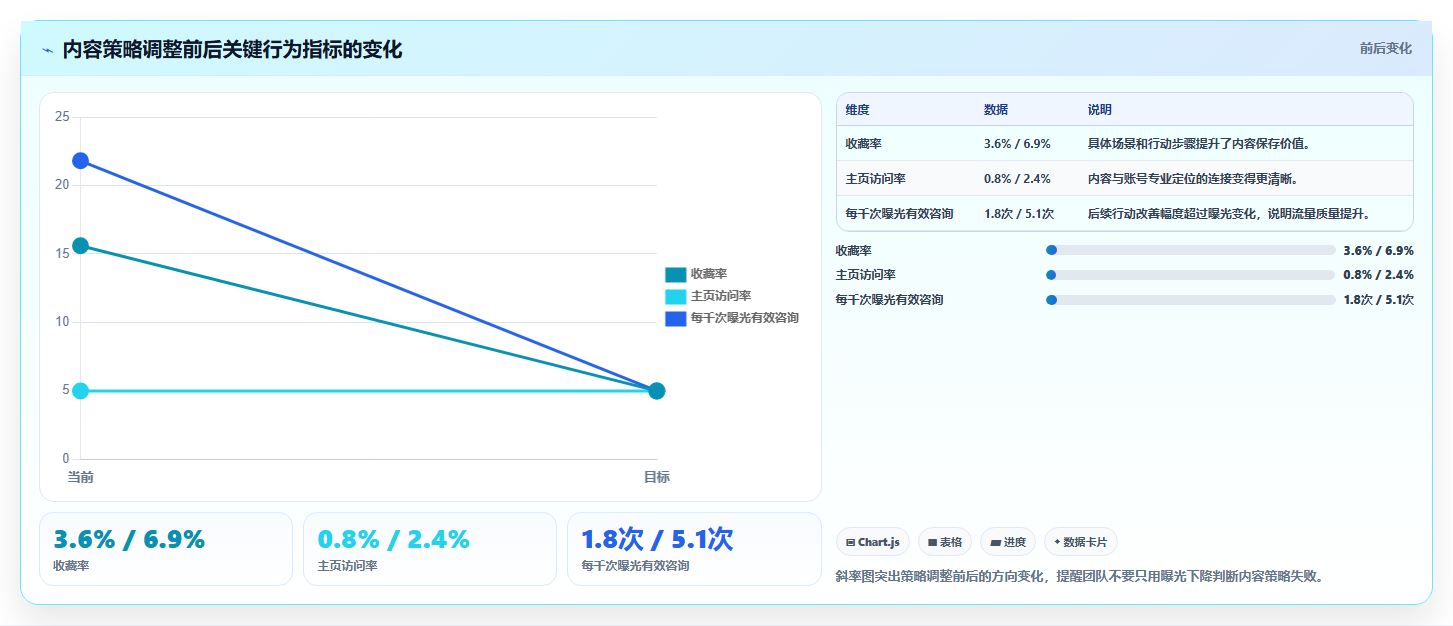Toggle the 收藏率 legend color box
The width and height of the screenshot is (1453, 626).
point(676,274)
